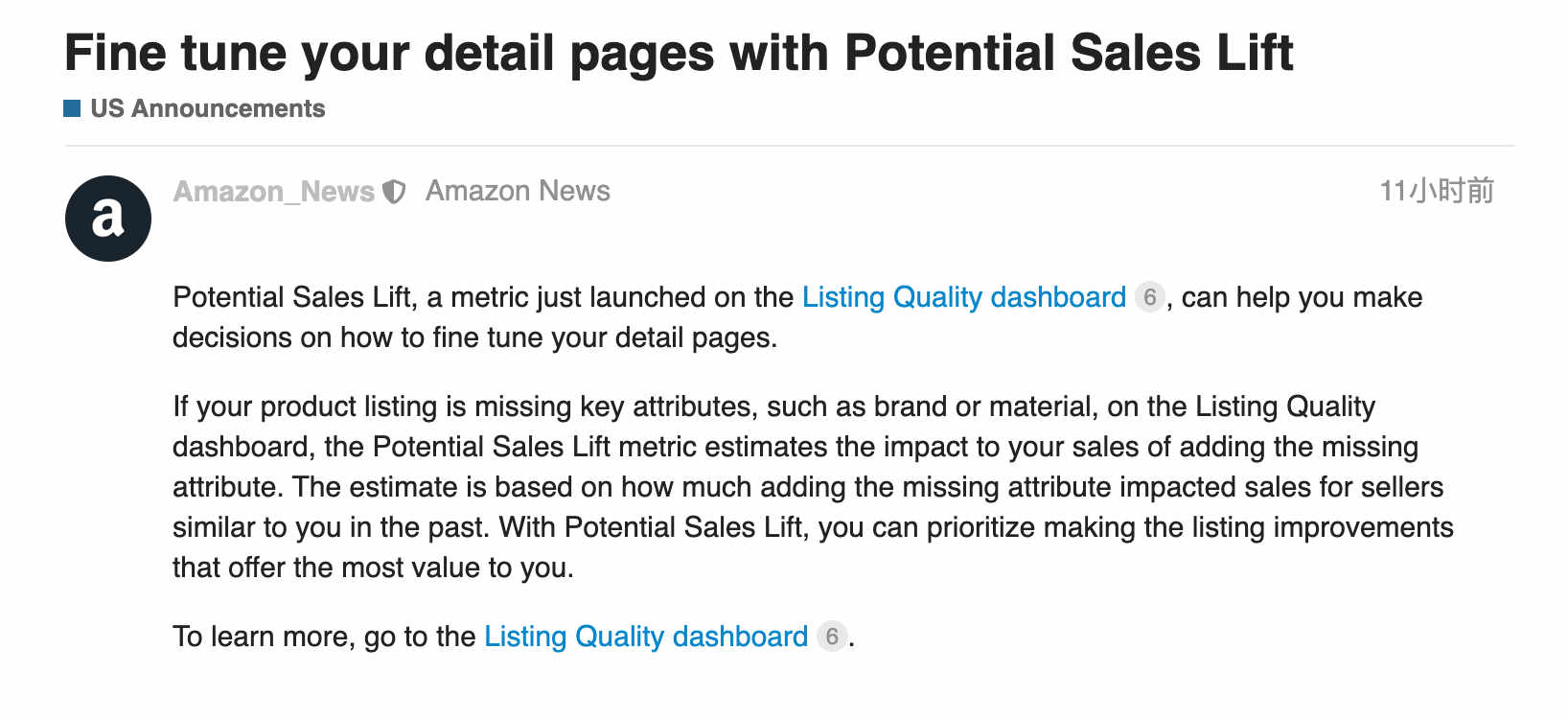Open the Amazon_News username profile
The width and height of the screenshot is (1568, 719).
pyautogui.click(x=274, y=192)
